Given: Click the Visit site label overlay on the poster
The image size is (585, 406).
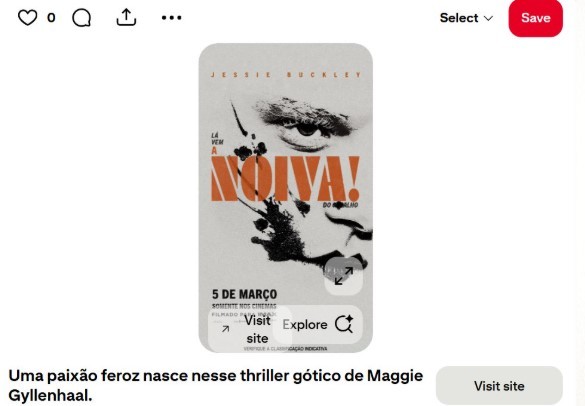Looking at the screenshot, I should 257,329.
